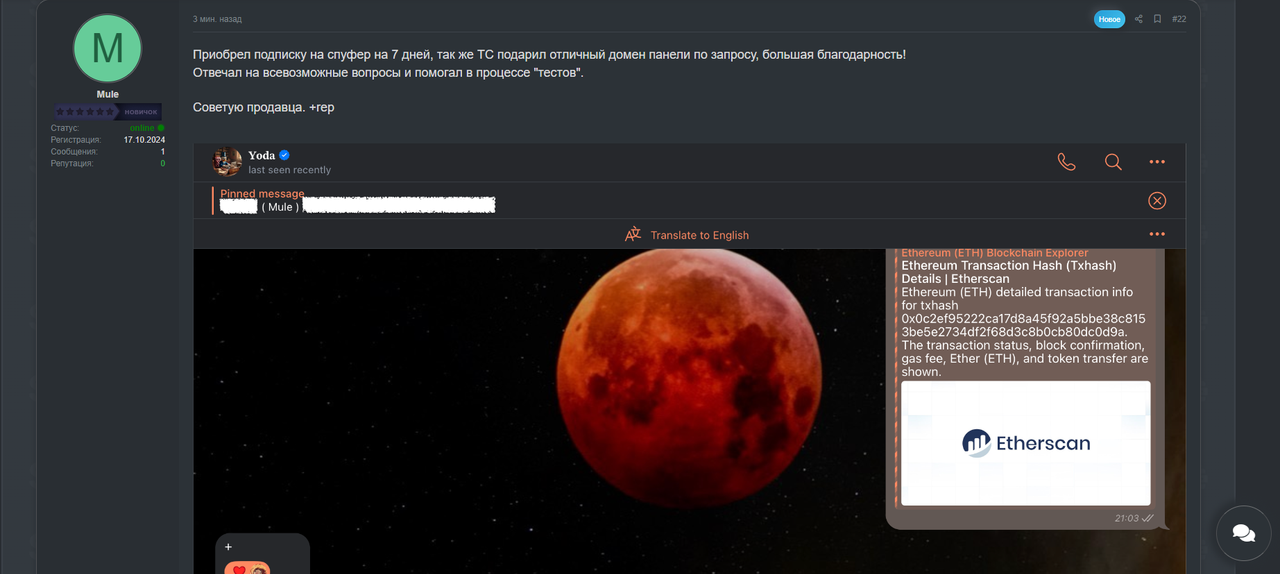Viewport: 1280px width, 574px height.
Task: Open the Etherscan link preview image
Action: (x=1026, y=443)
